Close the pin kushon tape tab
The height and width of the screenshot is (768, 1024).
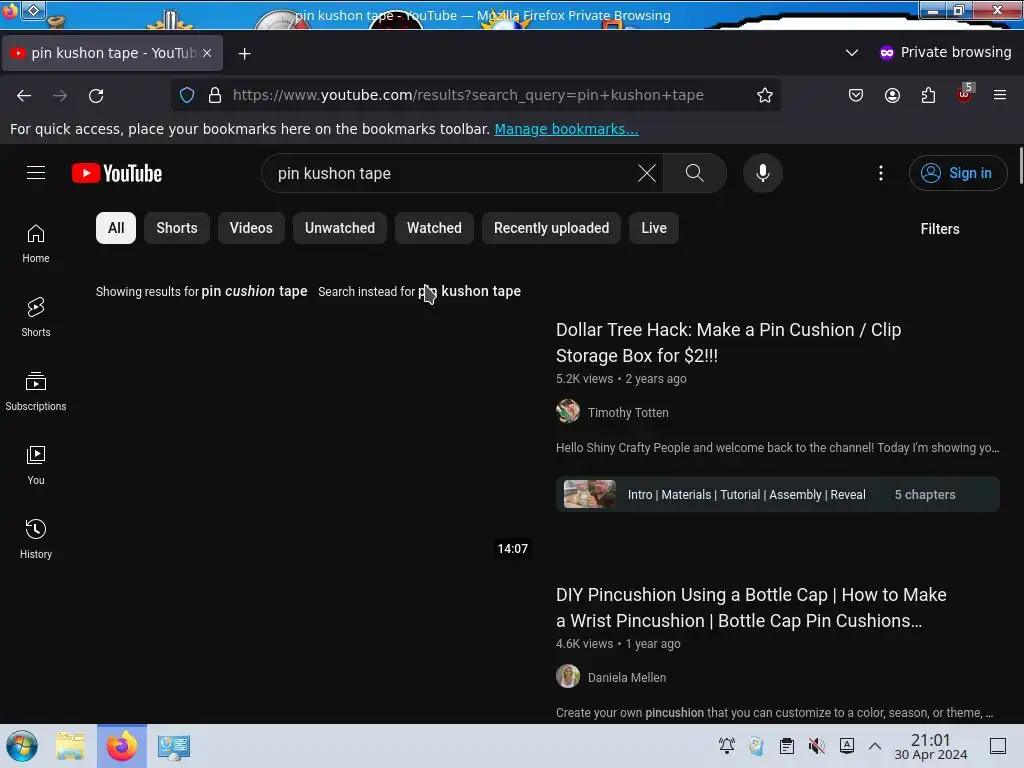click(x=207, y=53)
